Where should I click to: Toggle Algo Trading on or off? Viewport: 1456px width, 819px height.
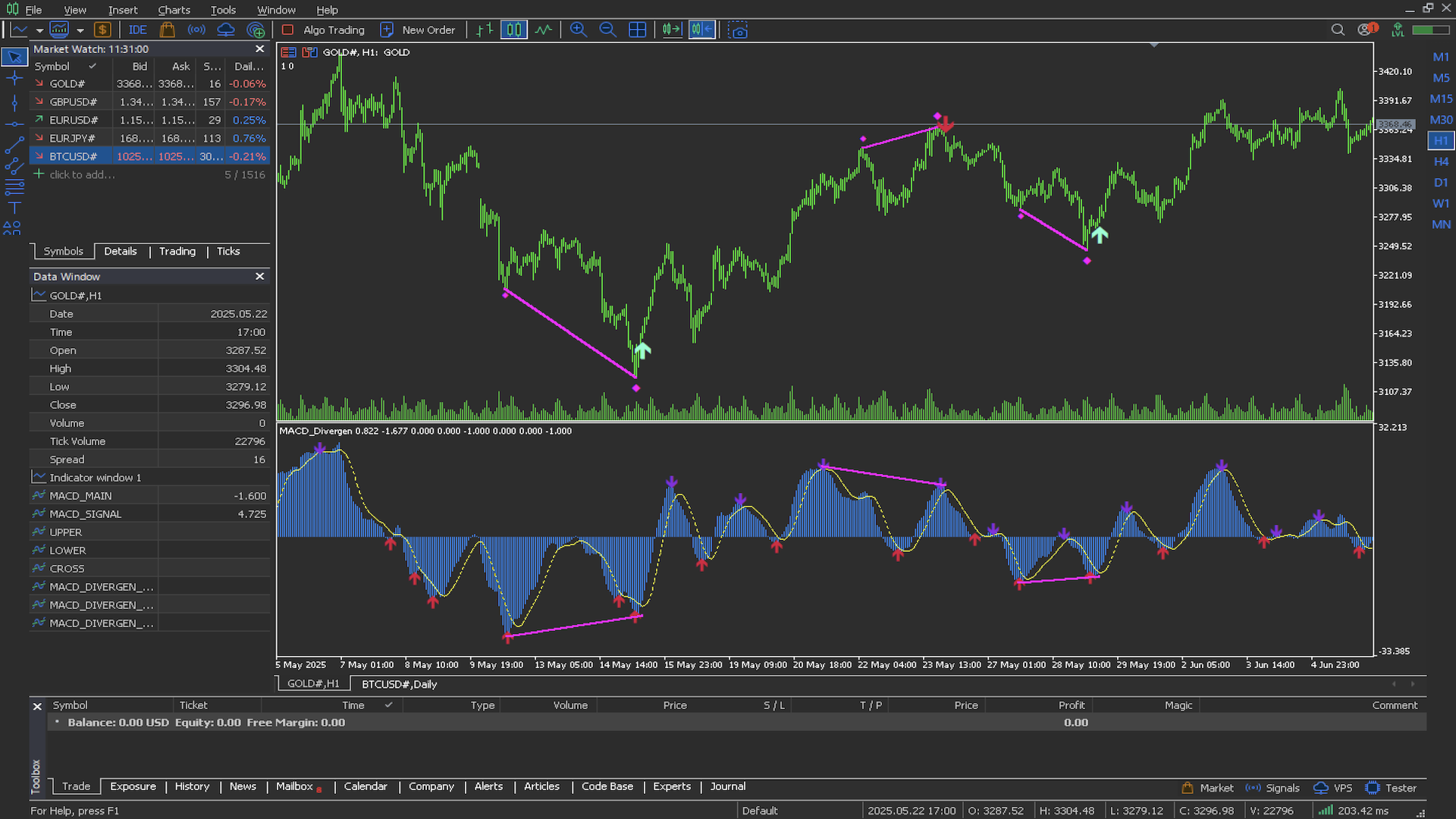point(323,30)
